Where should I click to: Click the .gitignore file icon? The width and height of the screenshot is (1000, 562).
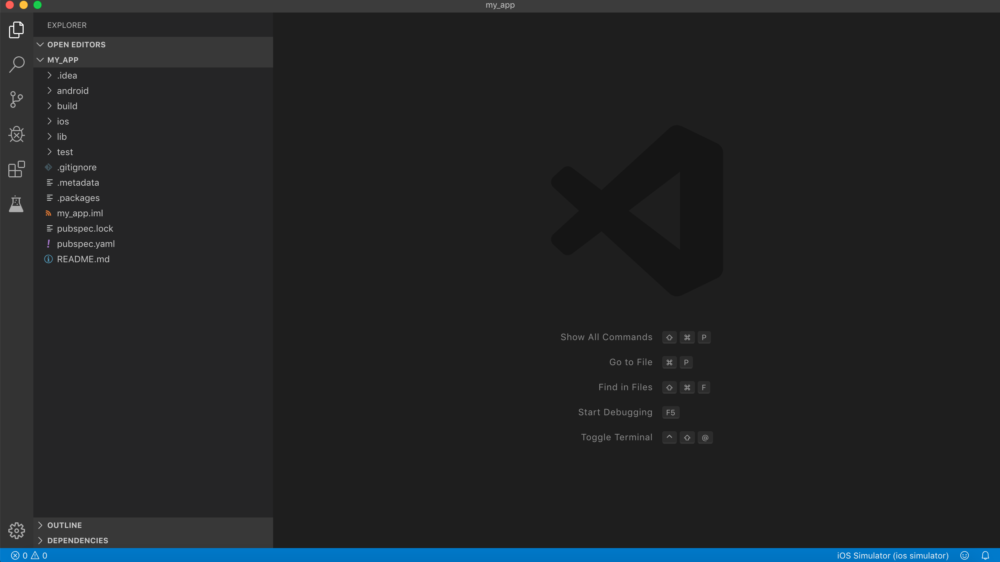point(48,167)
